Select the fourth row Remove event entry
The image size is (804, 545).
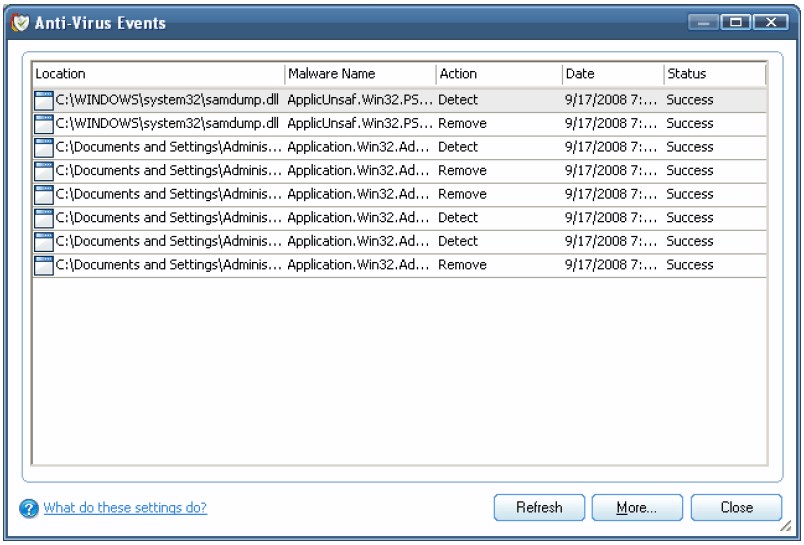[x=399, y=171]
